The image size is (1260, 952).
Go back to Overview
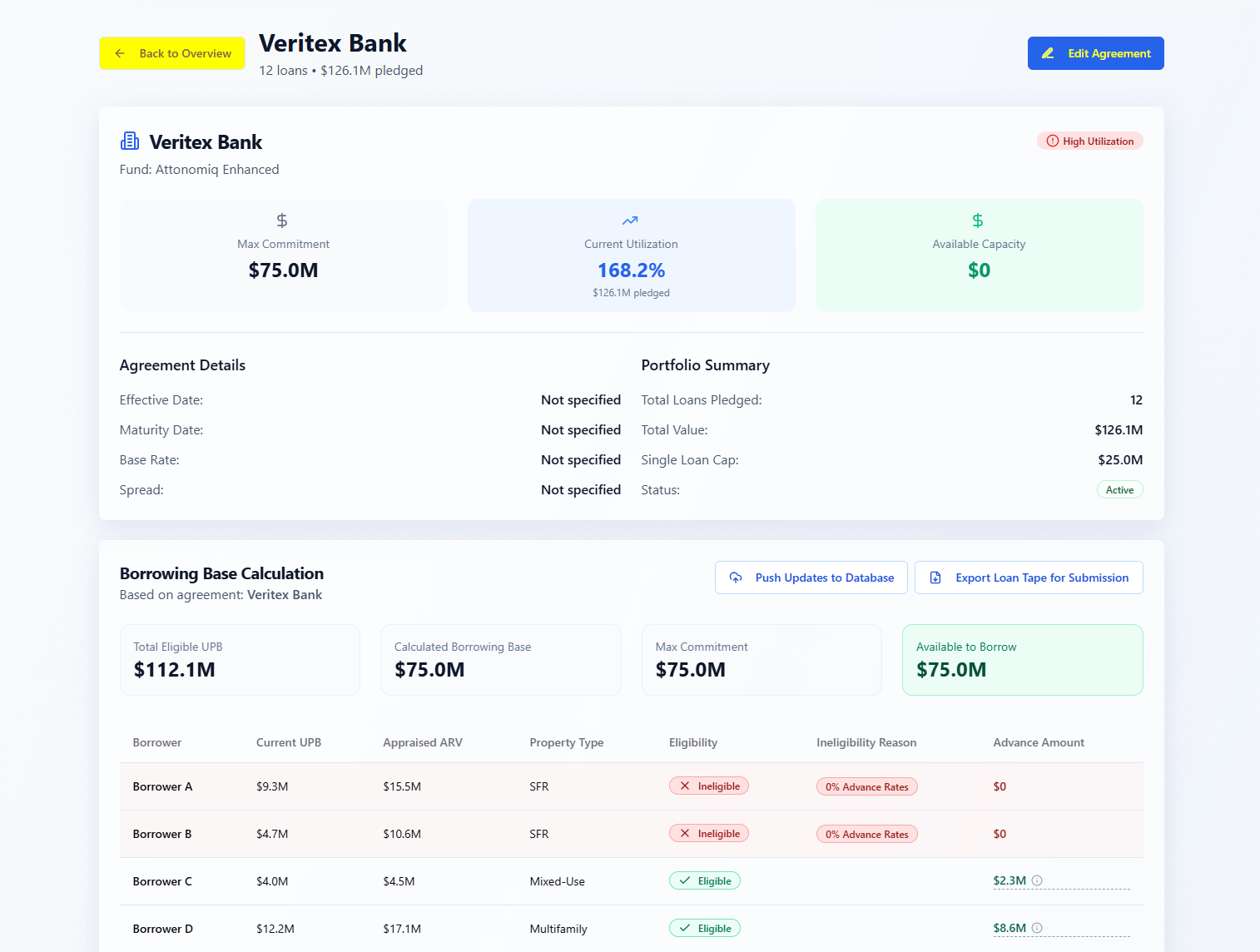click(x=172, y=53)
